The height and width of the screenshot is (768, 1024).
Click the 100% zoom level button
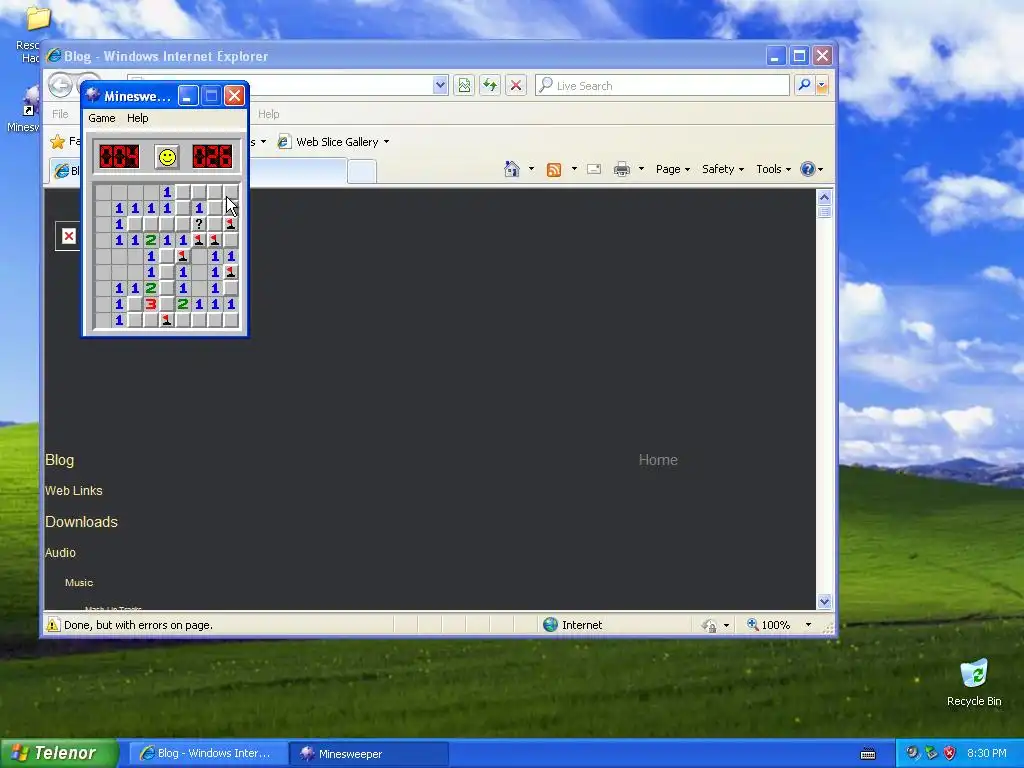pyautogui.click(x=768, y=625)
